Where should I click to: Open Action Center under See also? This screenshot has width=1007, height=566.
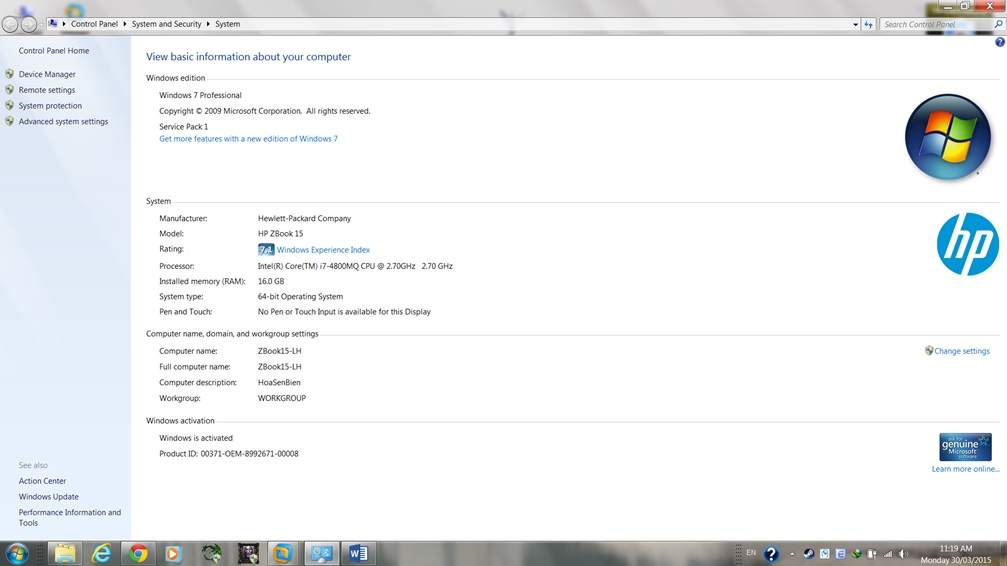42,481
